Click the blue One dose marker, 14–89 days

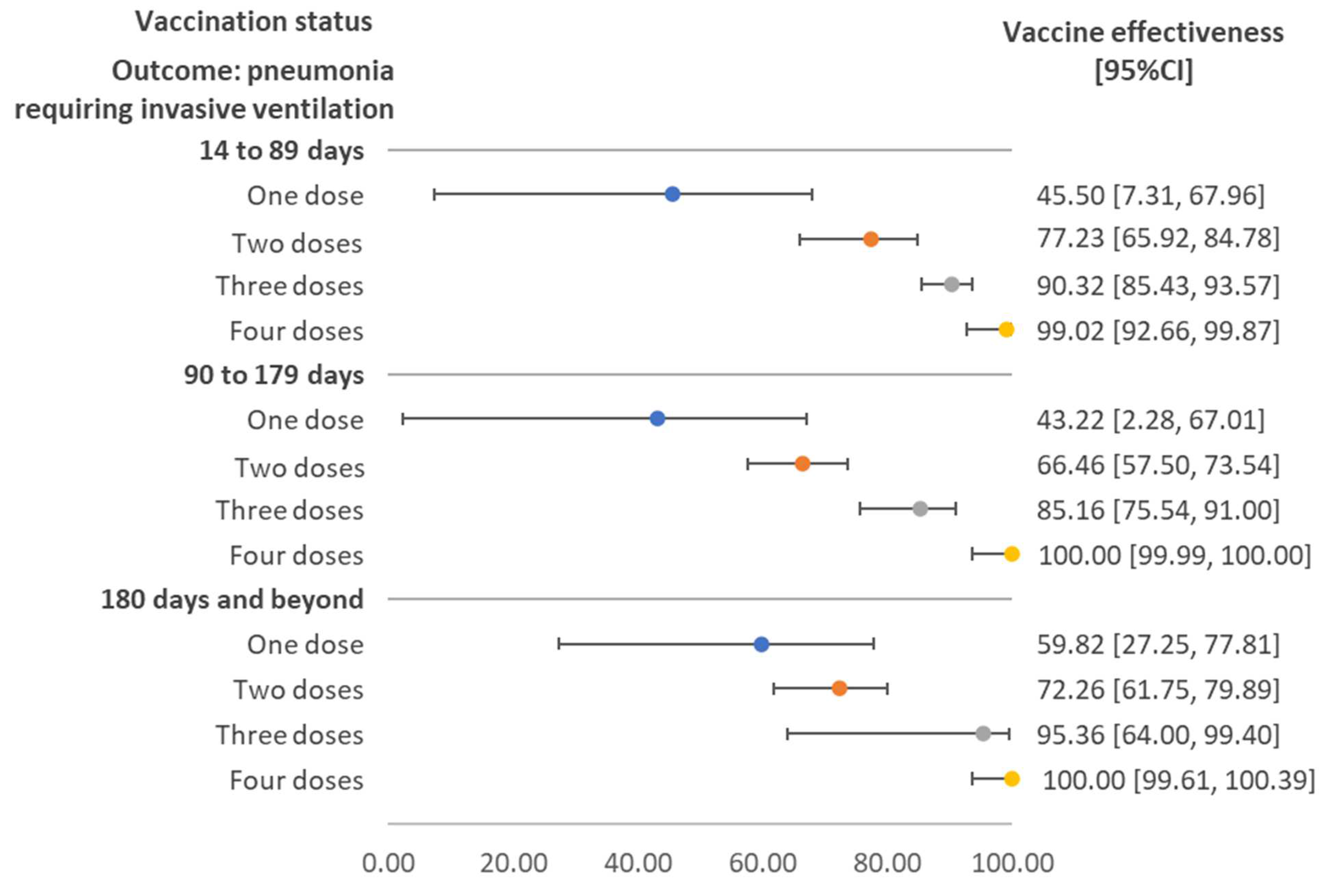[x=673, y=194]
